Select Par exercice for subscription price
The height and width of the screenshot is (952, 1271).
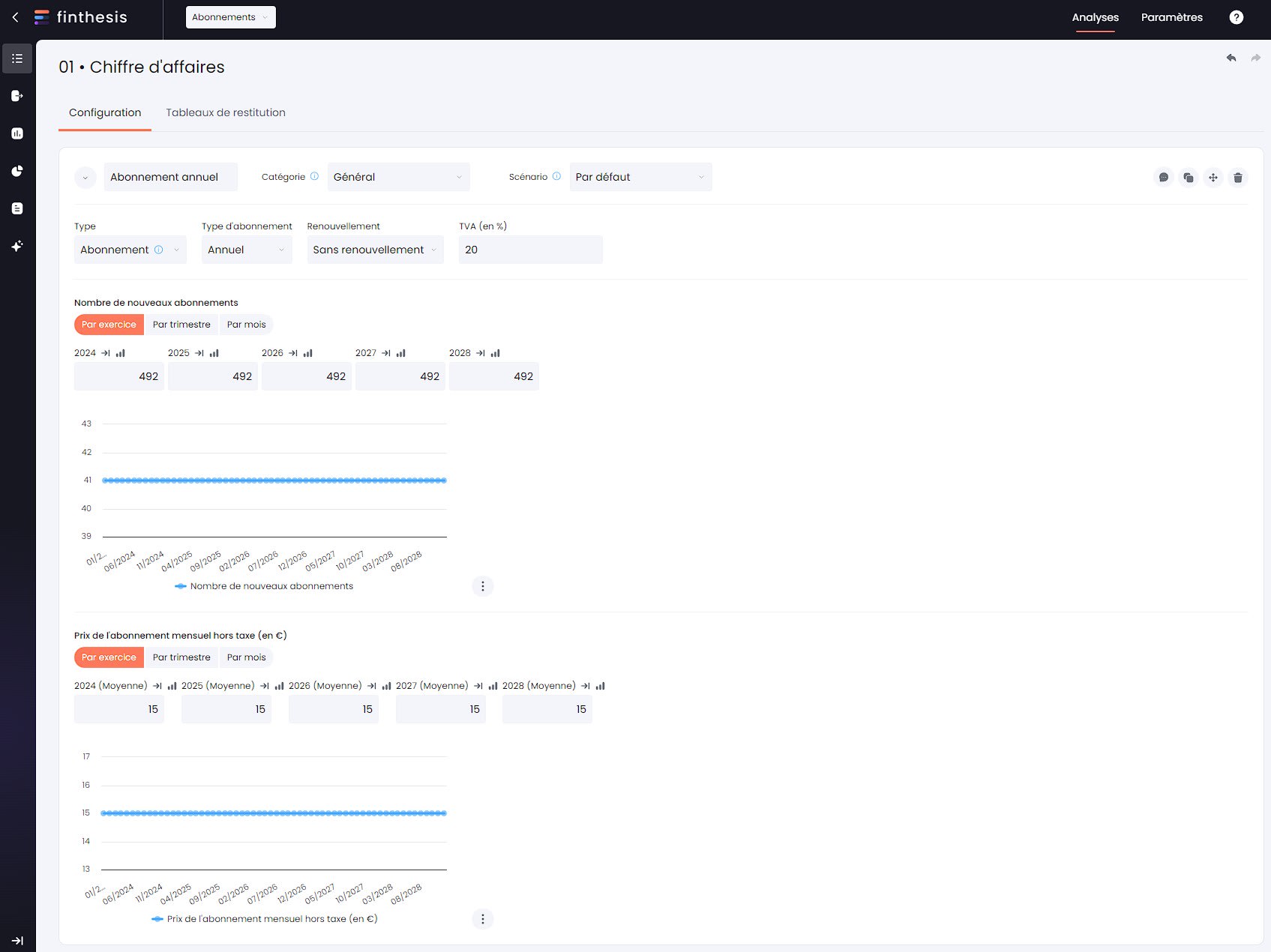click(x=109, y=657)
